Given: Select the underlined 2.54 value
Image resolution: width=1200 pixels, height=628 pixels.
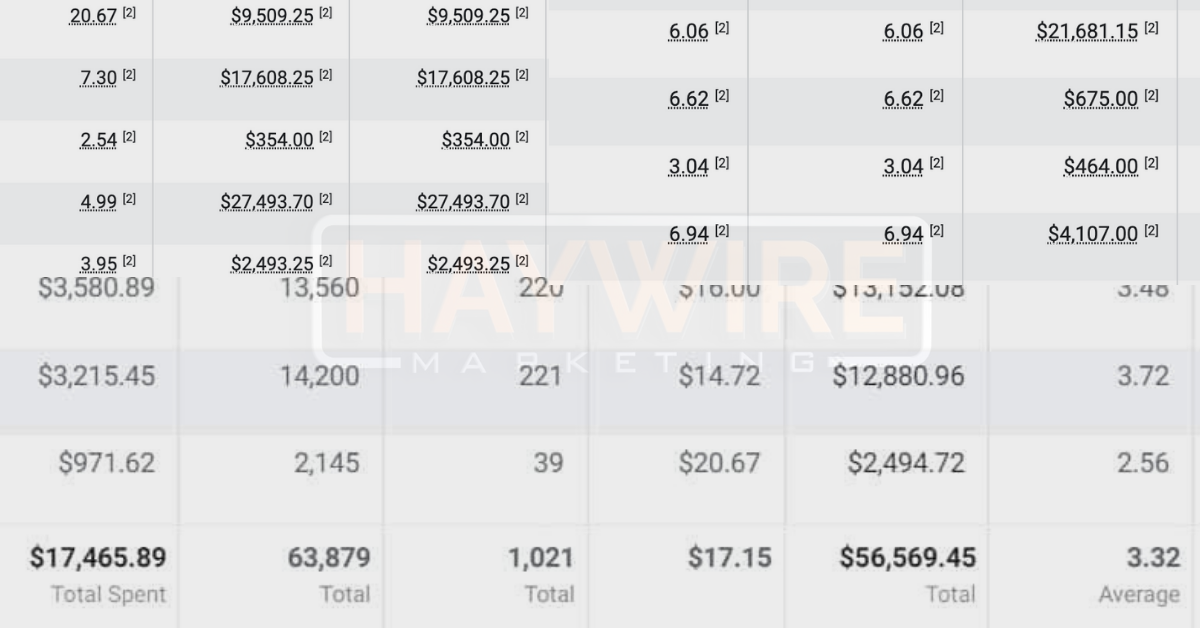Looking at the screenshot, I should [x=100, y=138].
